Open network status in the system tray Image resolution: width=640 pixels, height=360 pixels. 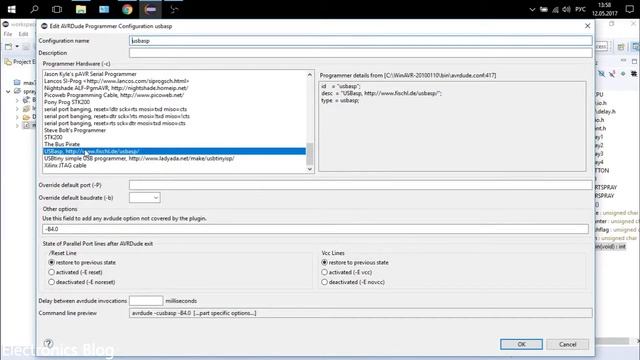555,9
